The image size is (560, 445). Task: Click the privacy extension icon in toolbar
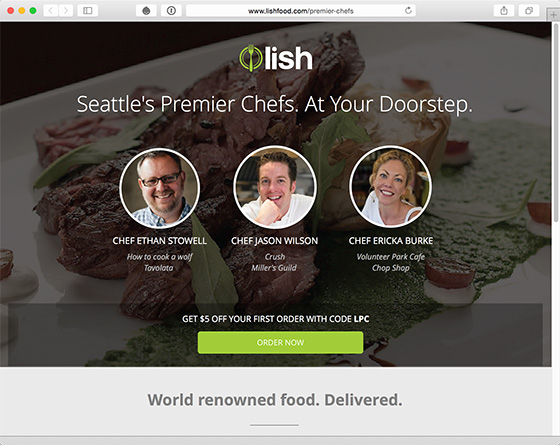coord(146,11)
